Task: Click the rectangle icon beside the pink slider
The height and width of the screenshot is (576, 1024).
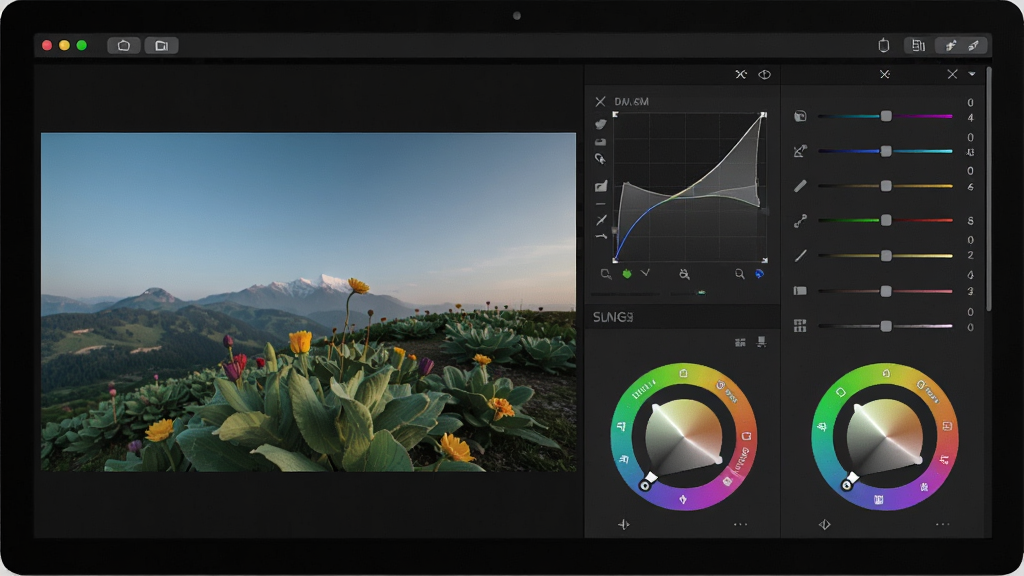Action: [800, 291]
